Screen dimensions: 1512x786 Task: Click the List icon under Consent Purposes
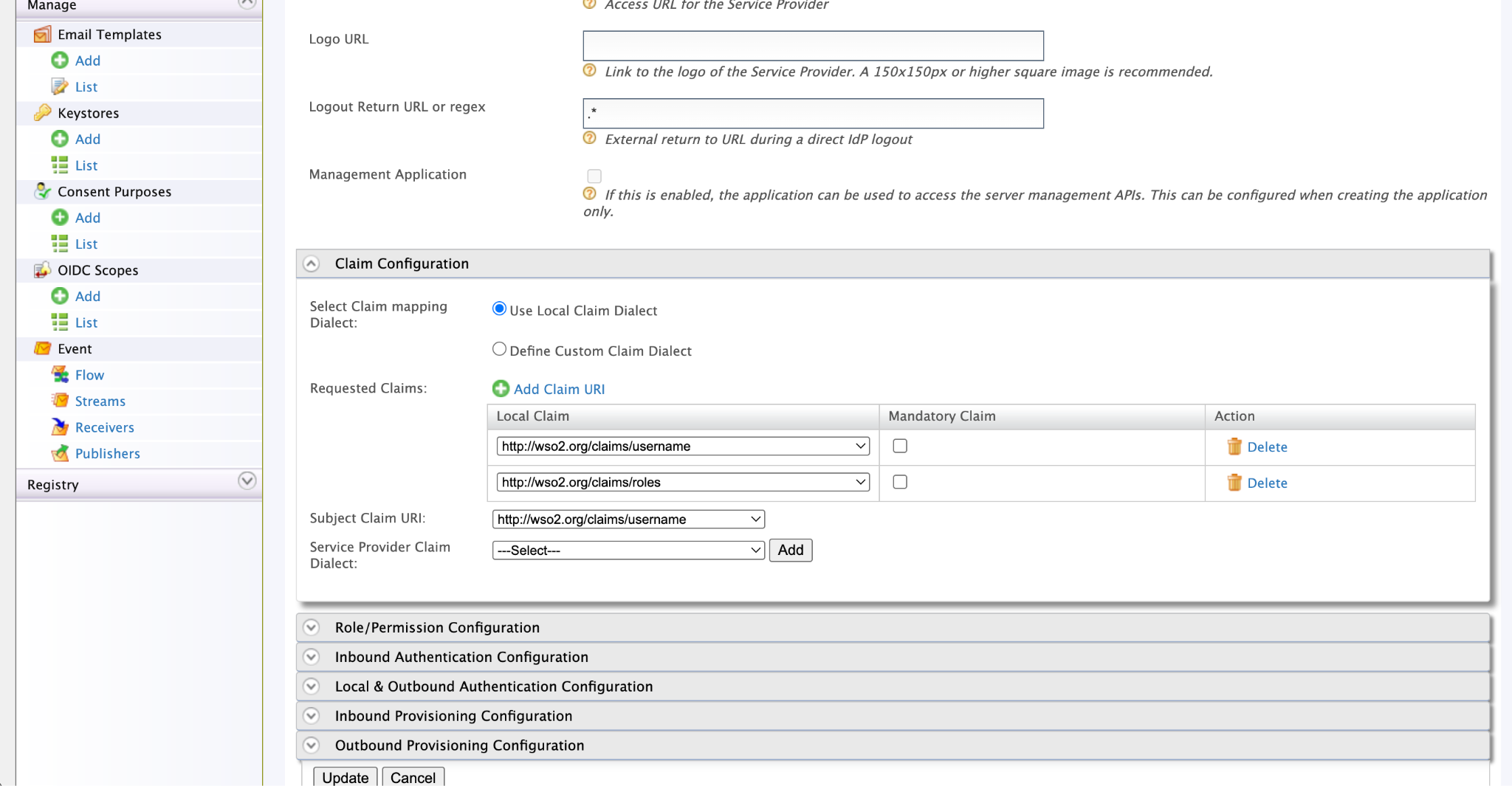point(60,244)
